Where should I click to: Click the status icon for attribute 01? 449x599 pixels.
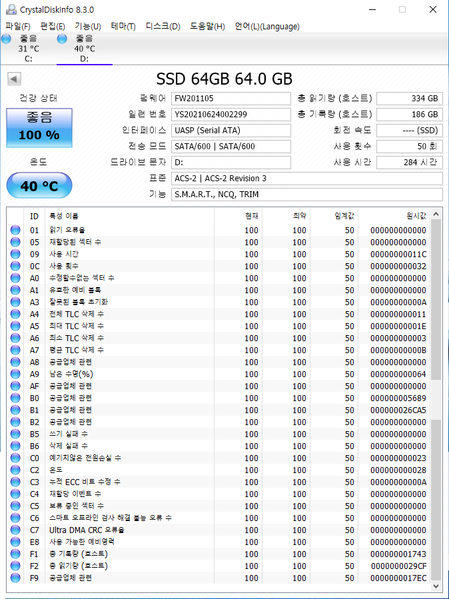click(15, 230)
